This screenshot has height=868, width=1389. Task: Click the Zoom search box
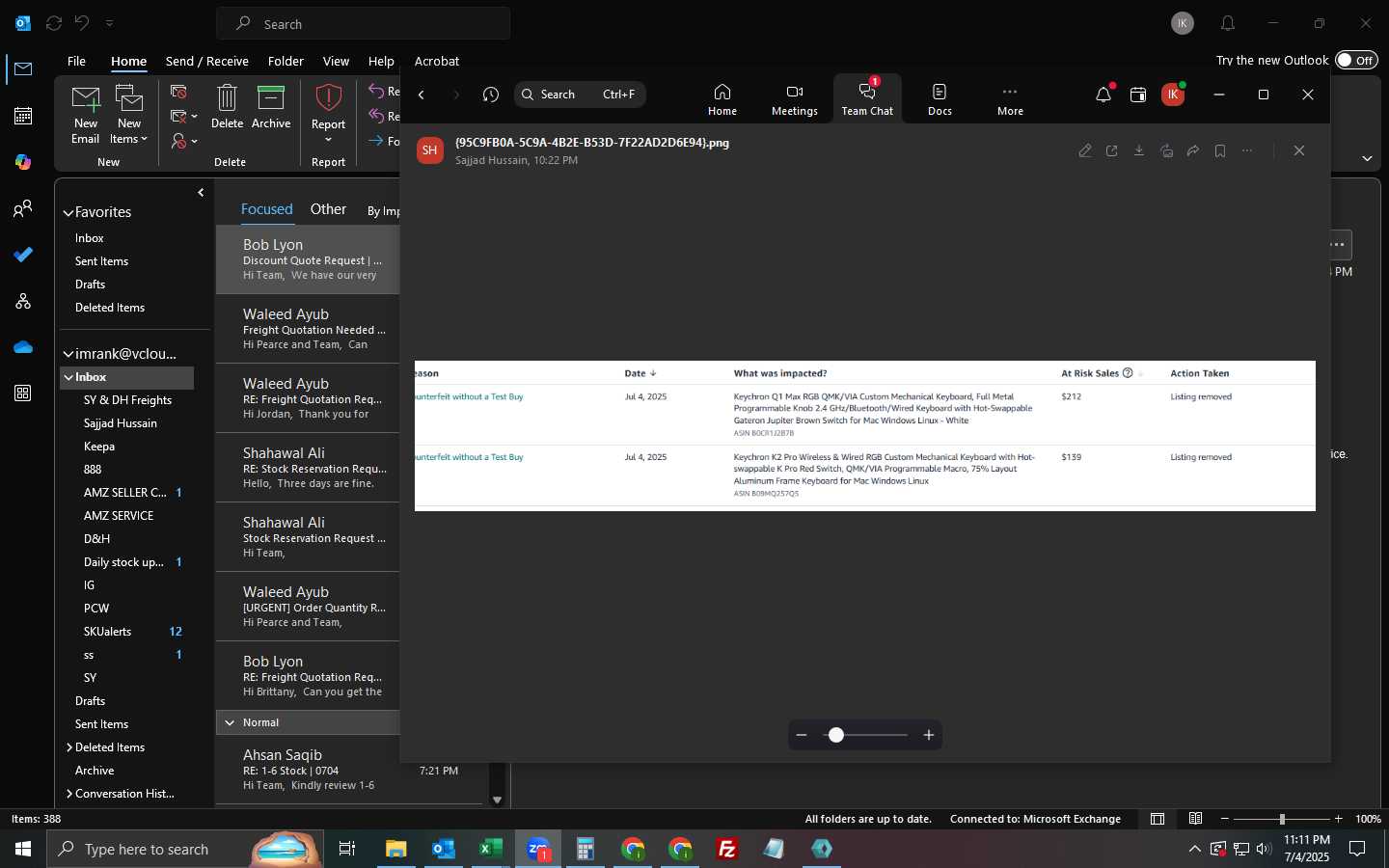tap(580, 95)
